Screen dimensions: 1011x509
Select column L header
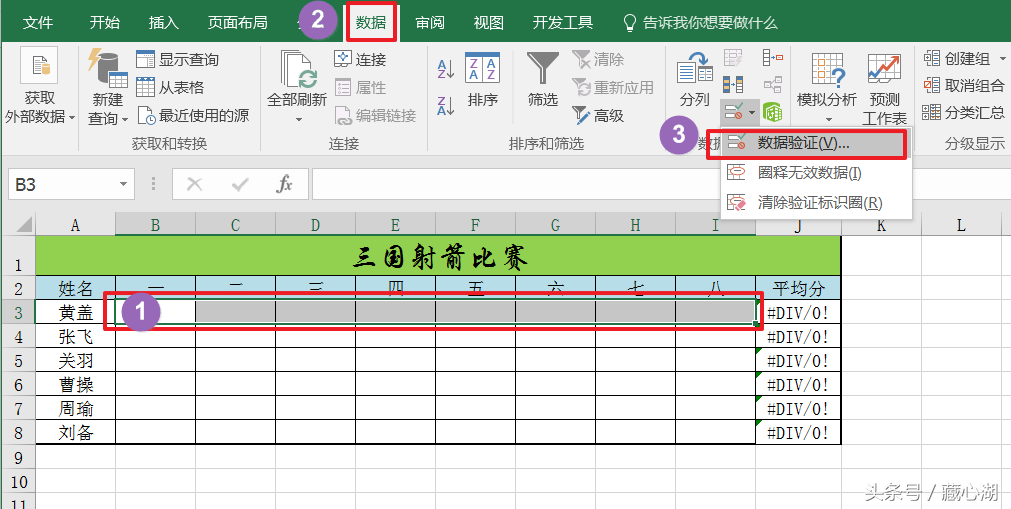[x=961, y=225]
